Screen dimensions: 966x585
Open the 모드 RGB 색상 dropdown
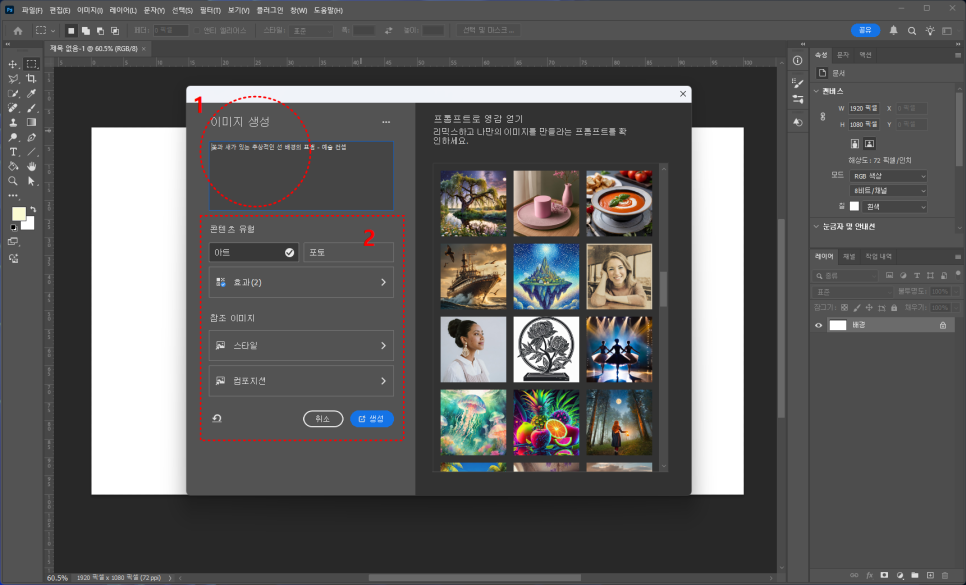(888, 176)
